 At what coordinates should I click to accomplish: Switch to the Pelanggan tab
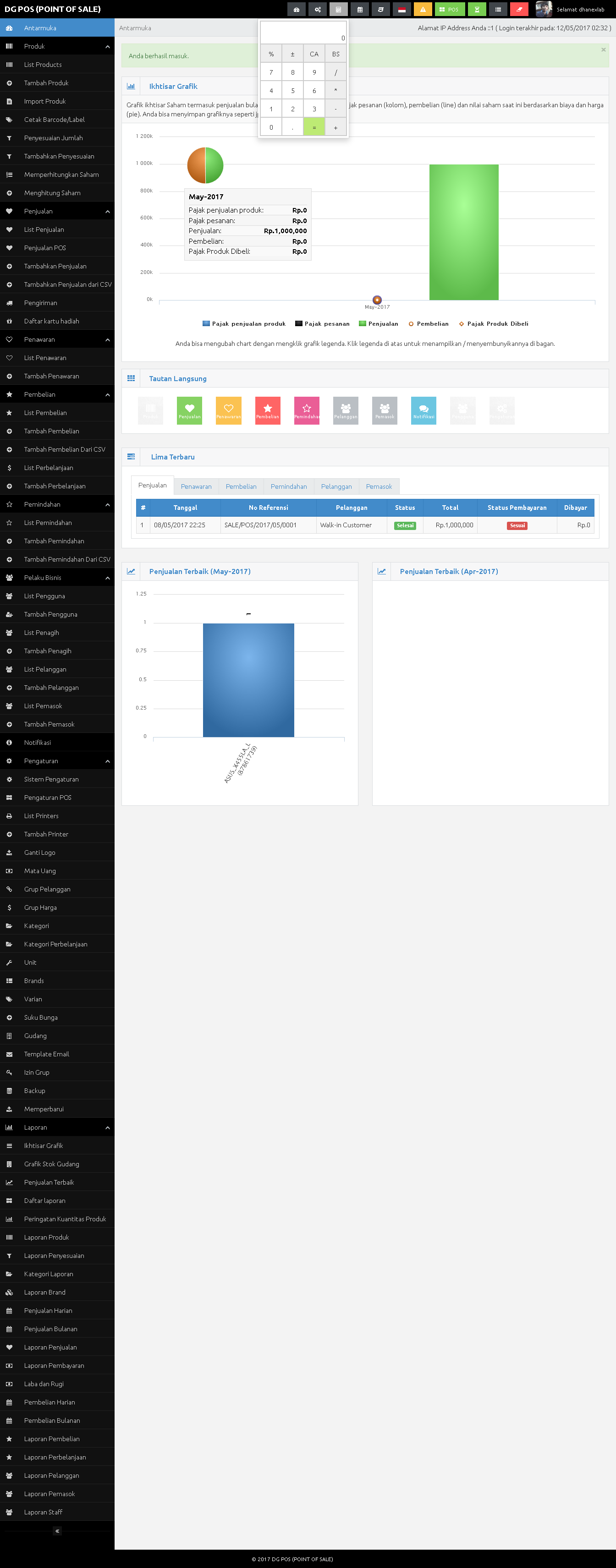click(x=336, y=486)
